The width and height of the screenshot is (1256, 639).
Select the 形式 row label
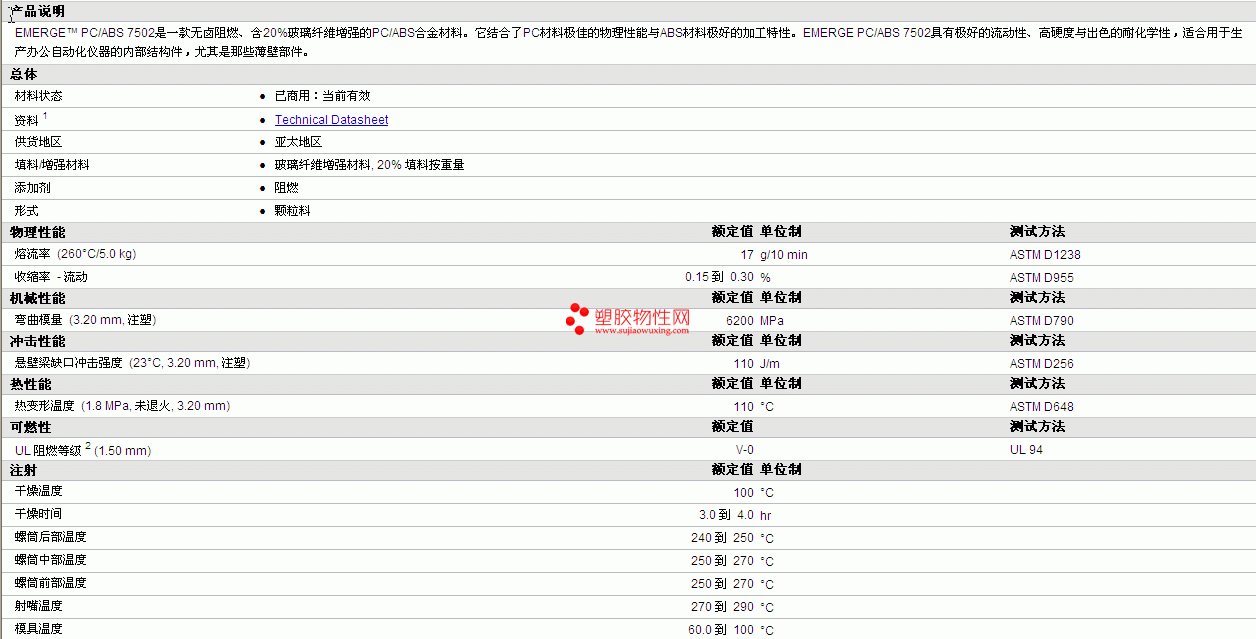click(x=26, y=211)
